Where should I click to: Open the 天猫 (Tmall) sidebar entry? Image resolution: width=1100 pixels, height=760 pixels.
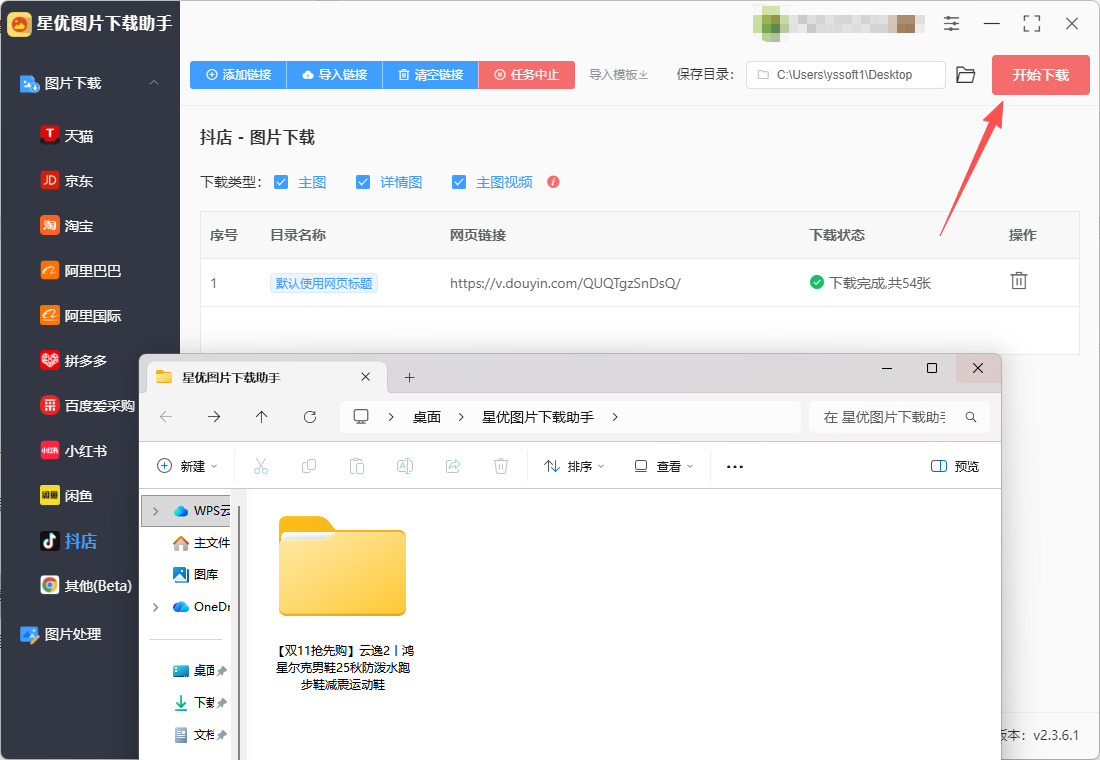(x=67, y=135)
